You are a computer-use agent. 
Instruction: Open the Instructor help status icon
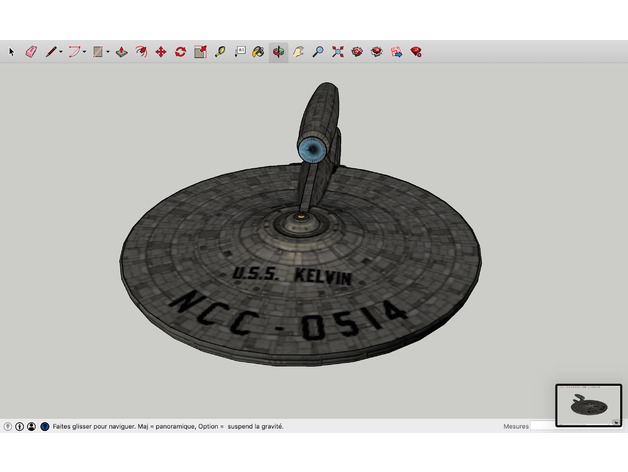pos(45,427)
